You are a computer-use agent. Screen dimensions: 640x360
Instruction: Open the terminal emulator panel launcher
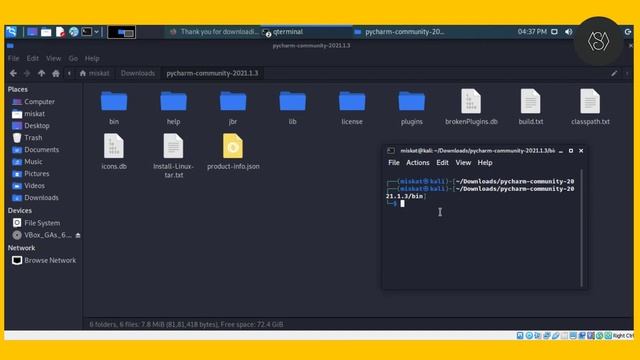87,32
